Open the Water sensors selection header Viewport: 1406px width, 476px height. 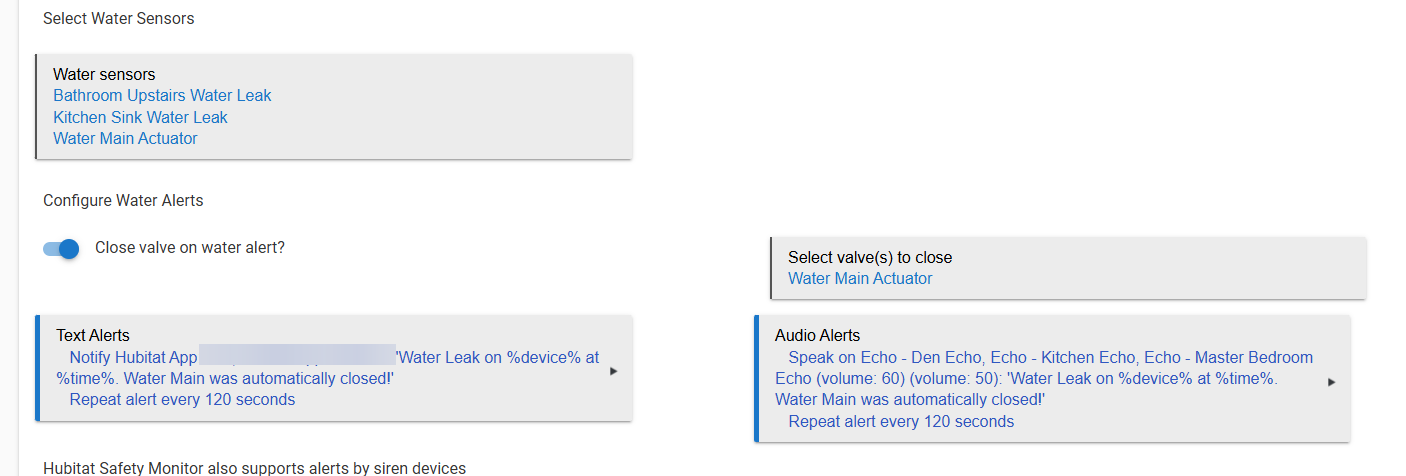click(104, 74)
